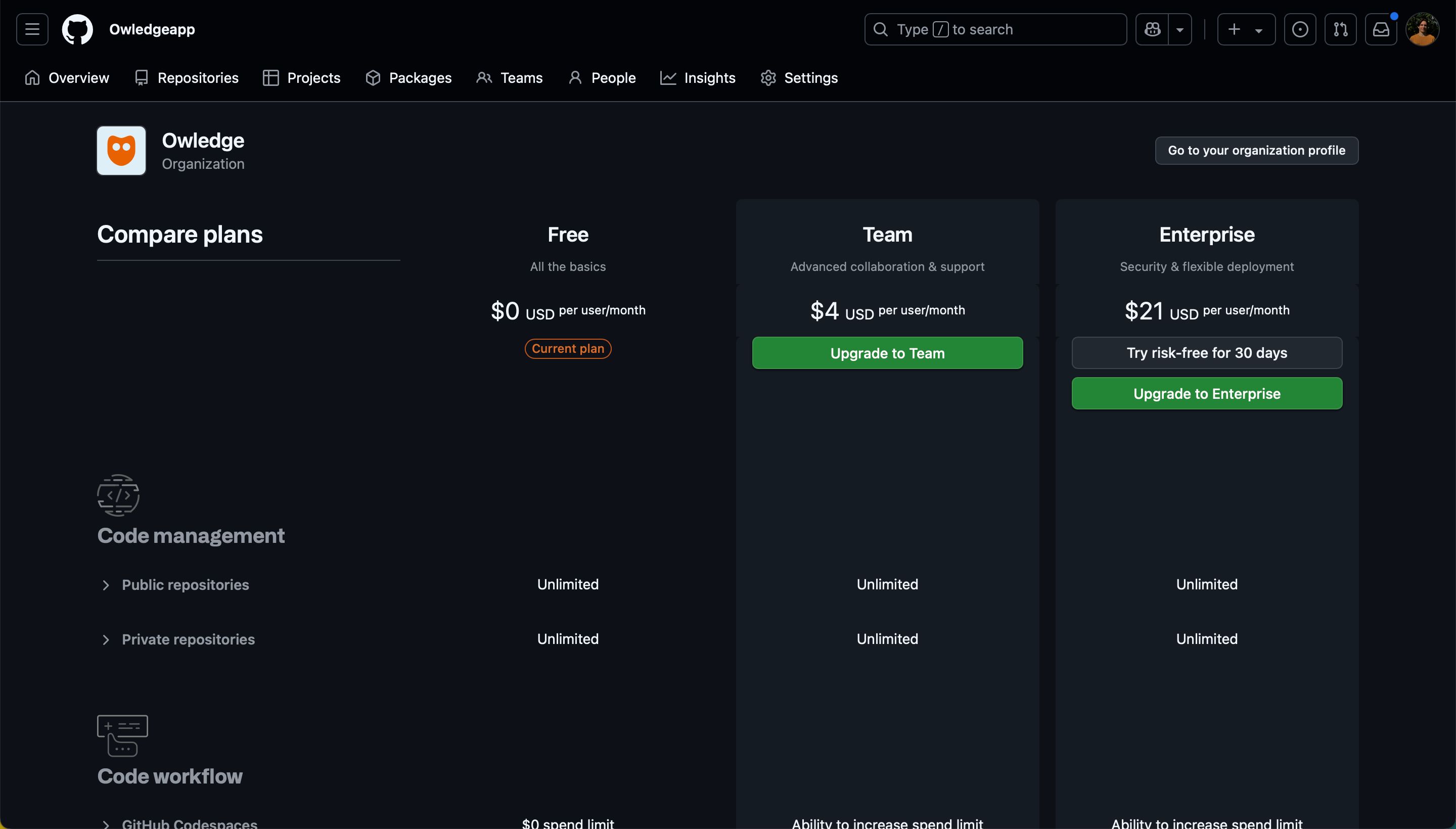
Task: Click the GitHub logo icon
Action: pos(77,29)
